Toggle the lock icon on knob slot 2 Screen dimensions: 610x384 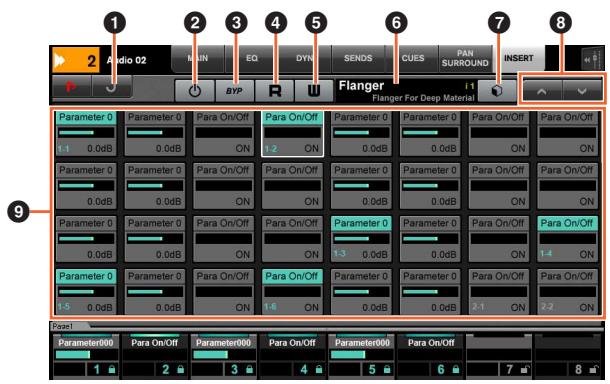(181, 369)
